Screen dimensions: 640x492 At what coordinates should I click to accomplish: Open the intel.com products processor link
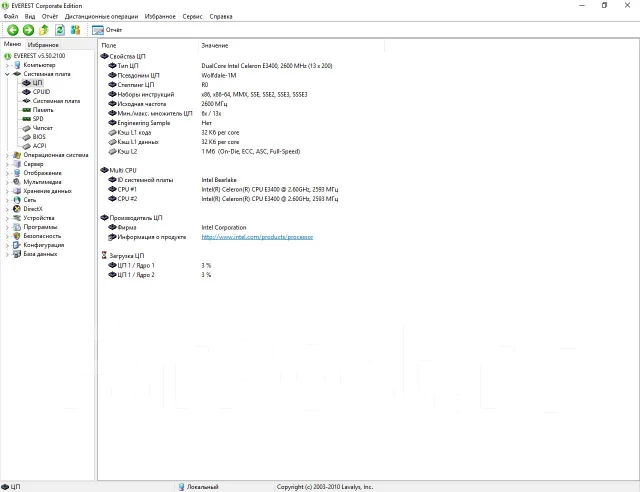pyautogui.click(x=257, y=237)
